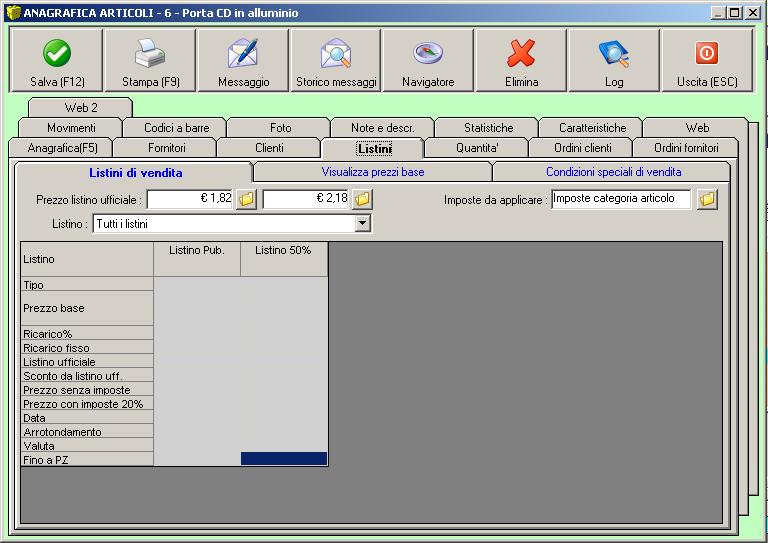Select the Listino Pub. column header

pos(197,259)
